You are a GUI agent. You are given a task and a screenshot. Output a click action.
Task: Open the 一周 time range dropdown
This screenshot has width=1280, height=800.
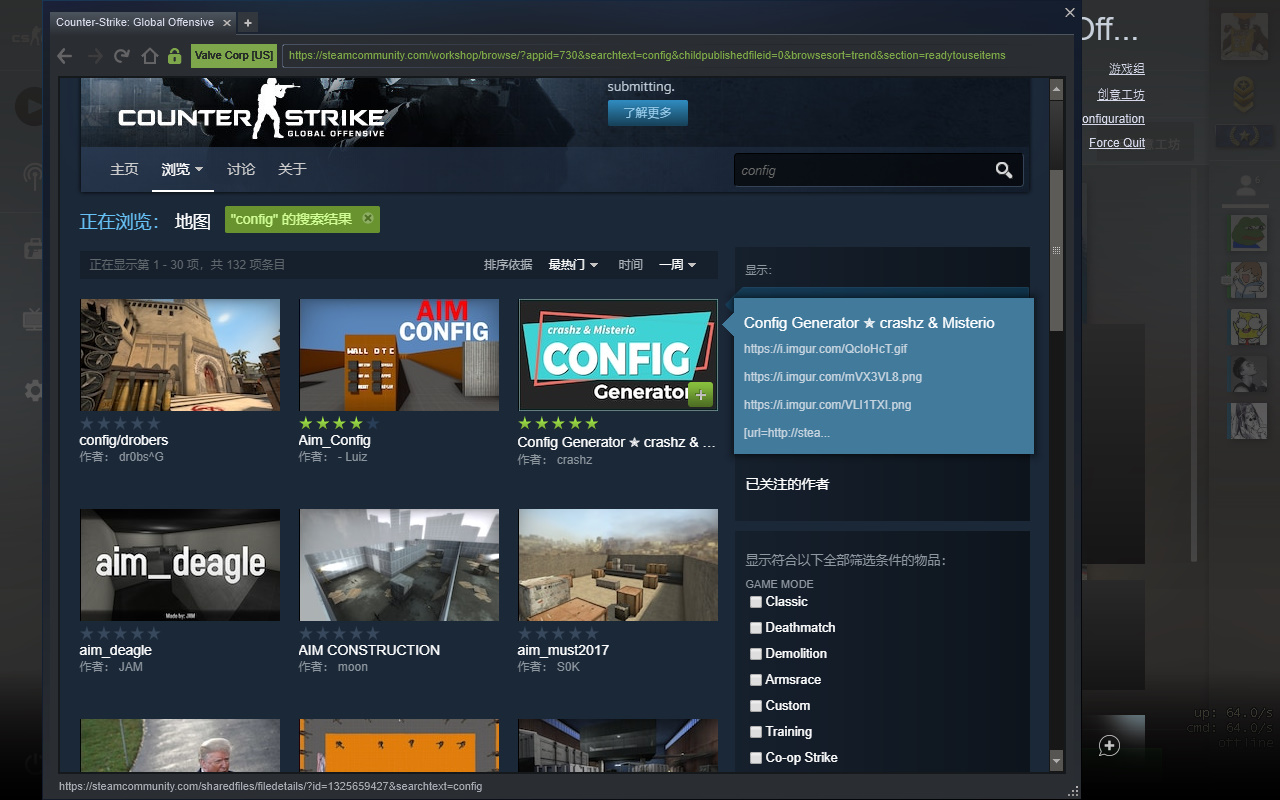pyautogui.click(x=677, y=265)
